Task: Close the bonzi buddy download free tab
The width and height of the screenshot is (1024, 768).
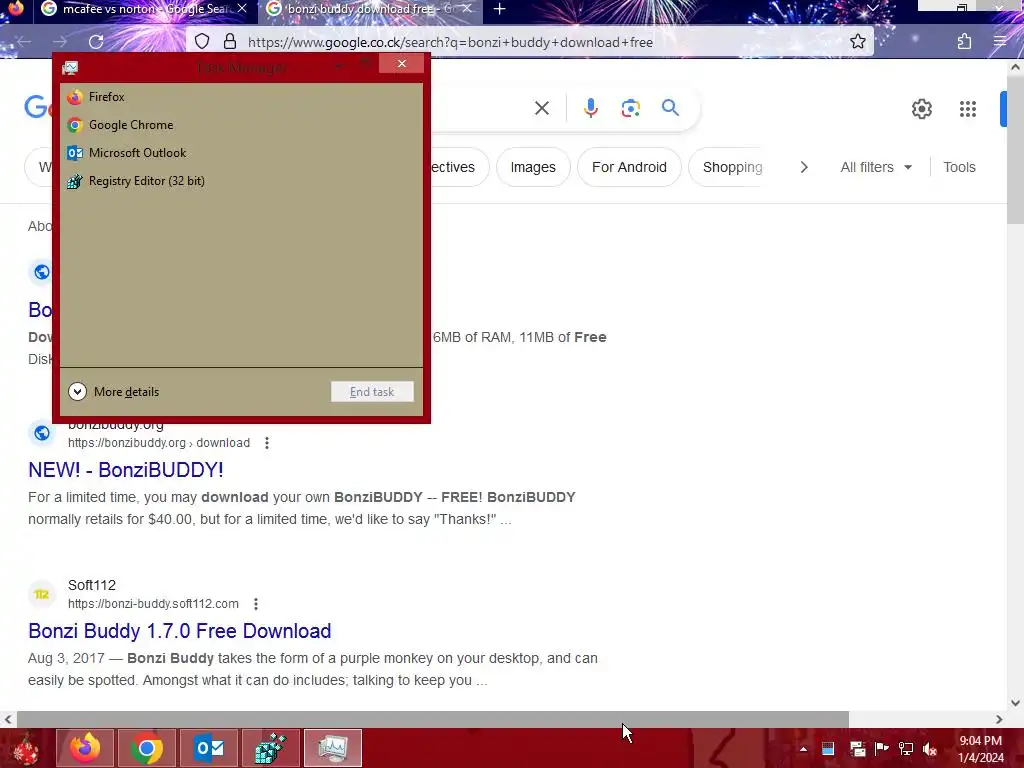Action: click(x=467, y=9)
